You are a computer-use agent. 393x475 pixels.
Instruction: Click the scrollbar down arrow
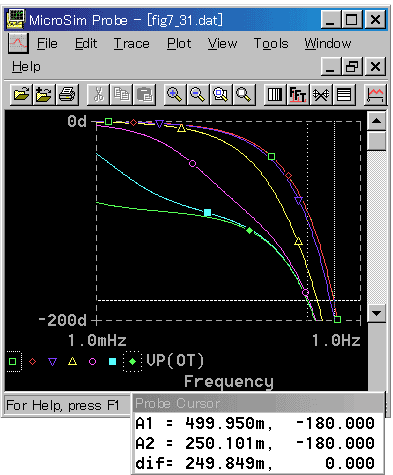pyautogui.click(x=377, y=313)
